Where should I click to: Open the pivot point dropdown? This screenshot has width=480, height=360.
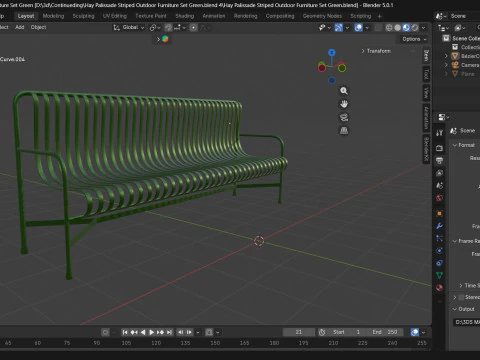pyautogui.click(x=155, y=28)
